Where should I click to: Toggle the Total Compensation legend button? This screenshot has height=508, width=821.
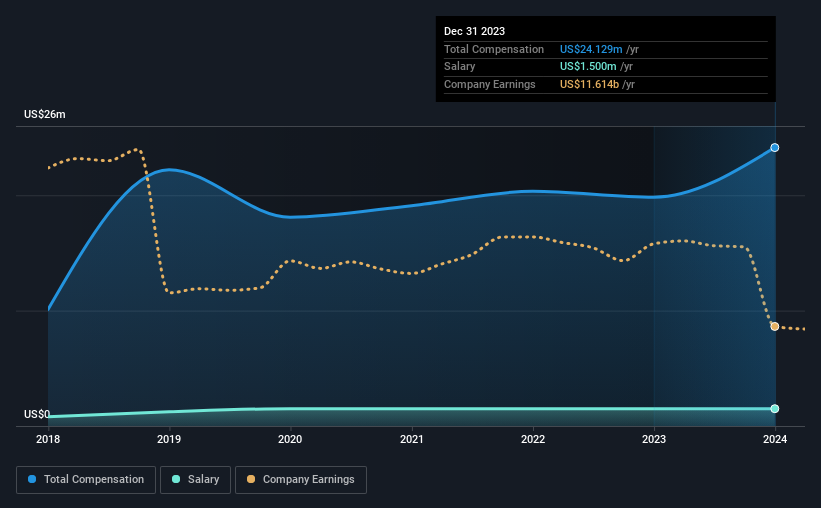pyautogui.click(x=86, y=480)
